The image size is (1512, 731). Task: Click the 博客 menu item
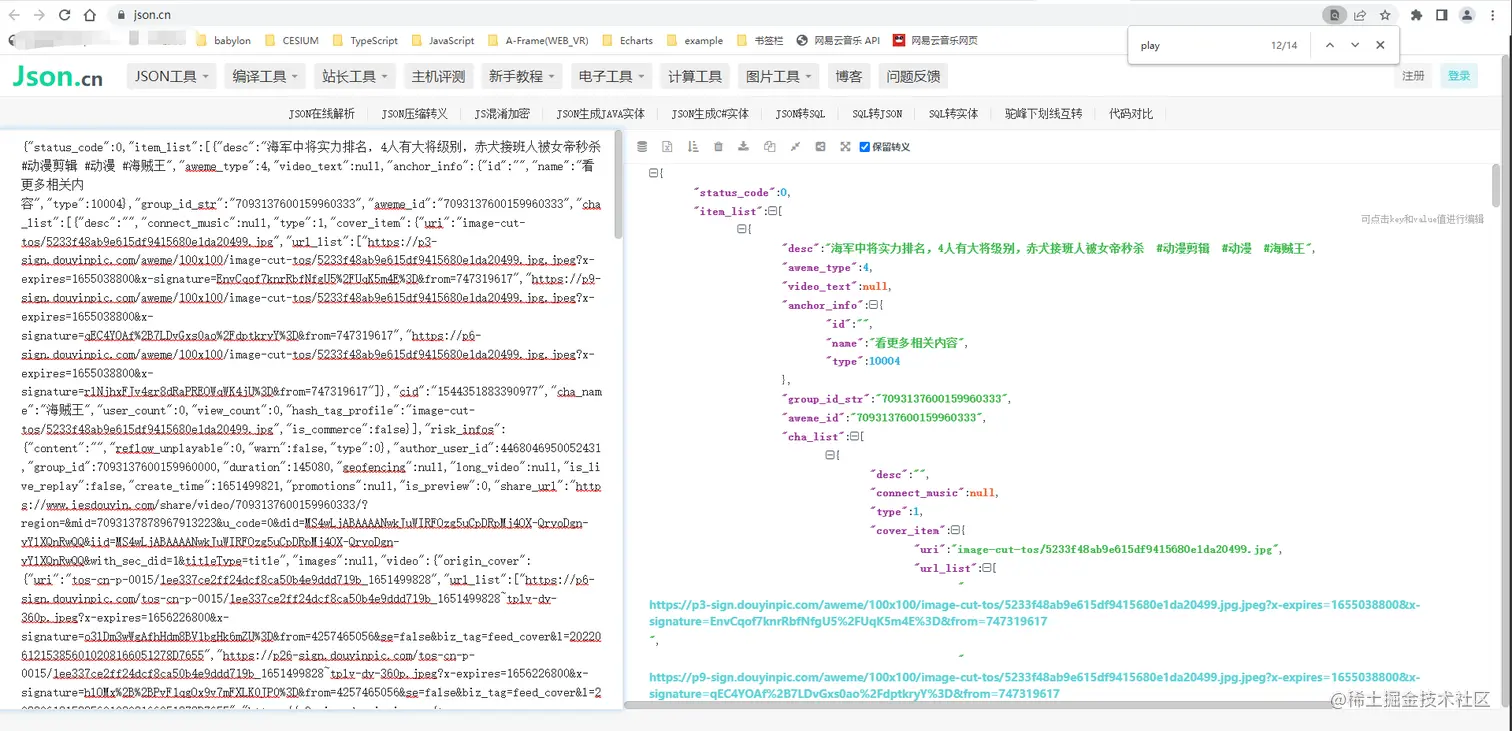click(x=849, y=76)
